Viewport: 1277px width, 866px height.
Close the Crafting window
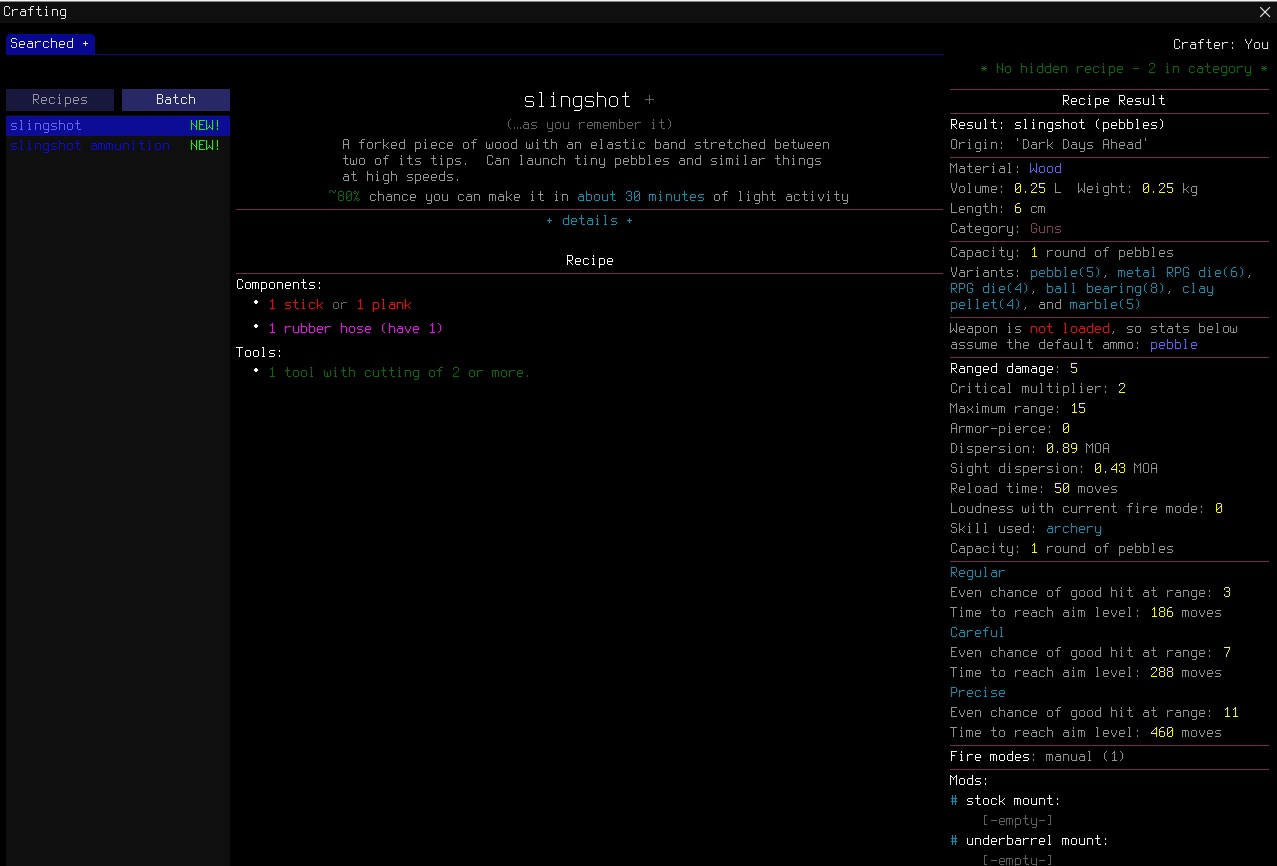coord(1264,12)
